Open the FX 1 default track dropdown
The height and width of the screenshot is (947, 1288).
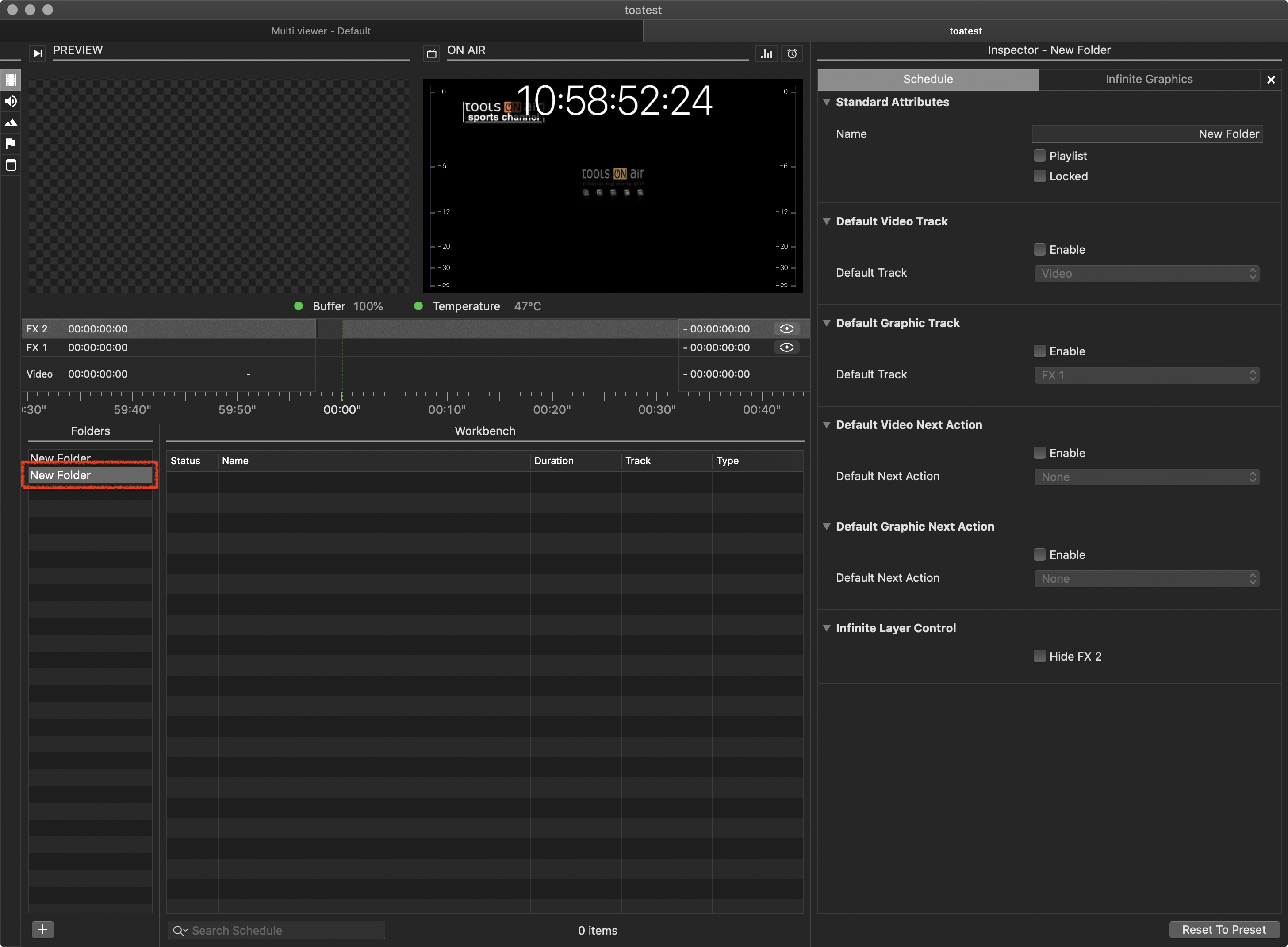pos(1147,375)
